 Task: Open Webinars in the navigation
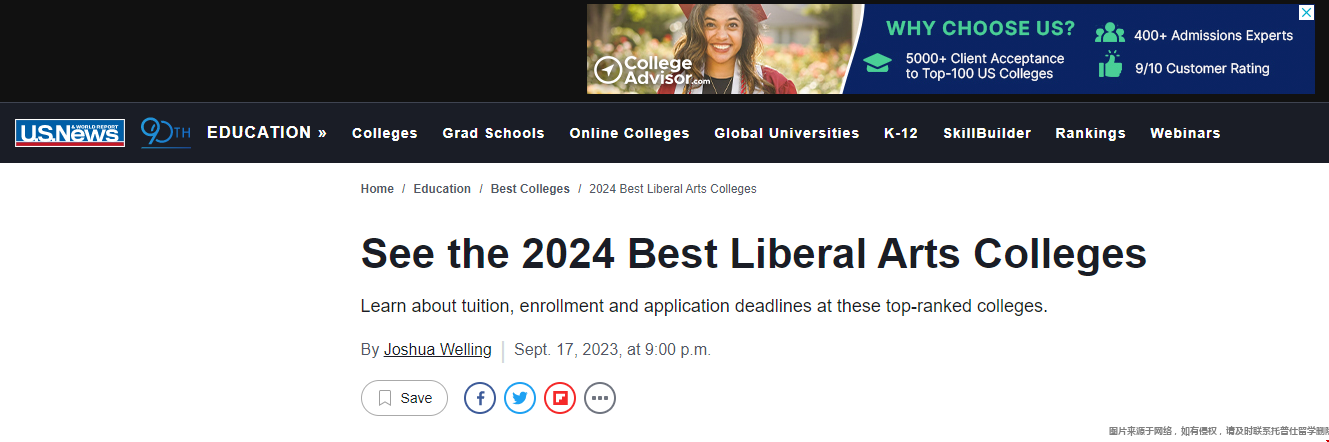1185,133
